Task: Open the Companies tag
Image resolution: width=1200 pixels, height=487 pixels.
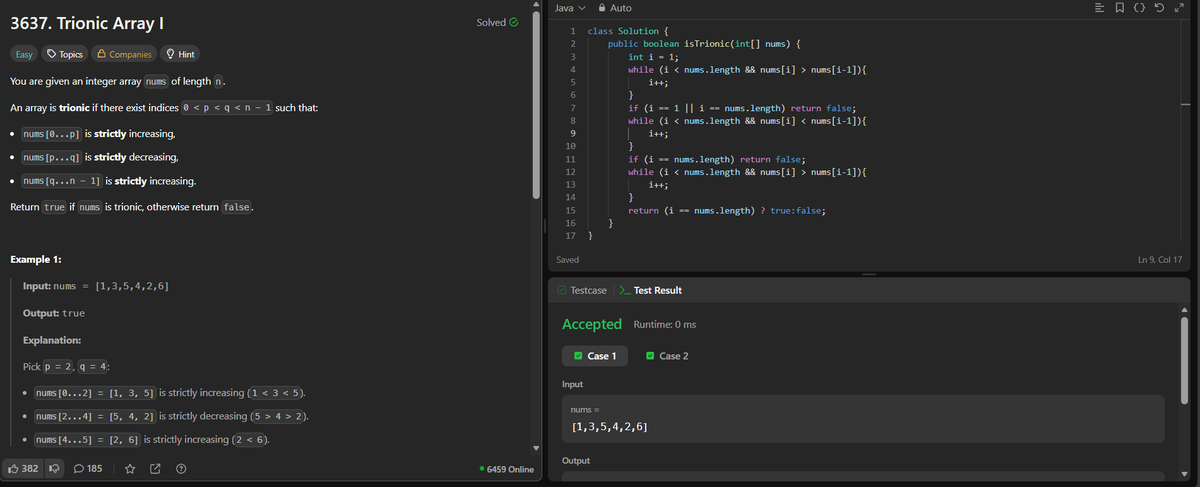Action: coord(124,54)
